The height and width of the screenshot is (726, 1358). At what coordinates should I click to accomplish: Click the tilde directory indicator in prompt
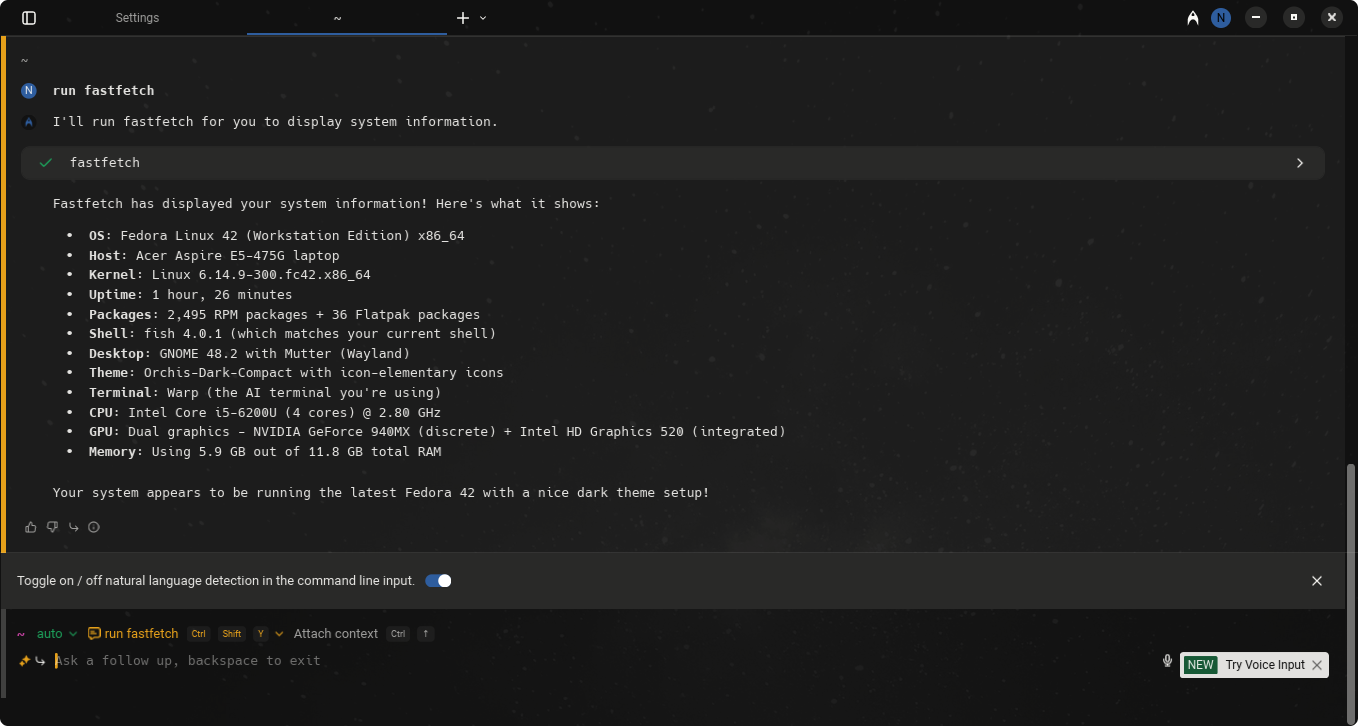21,634
